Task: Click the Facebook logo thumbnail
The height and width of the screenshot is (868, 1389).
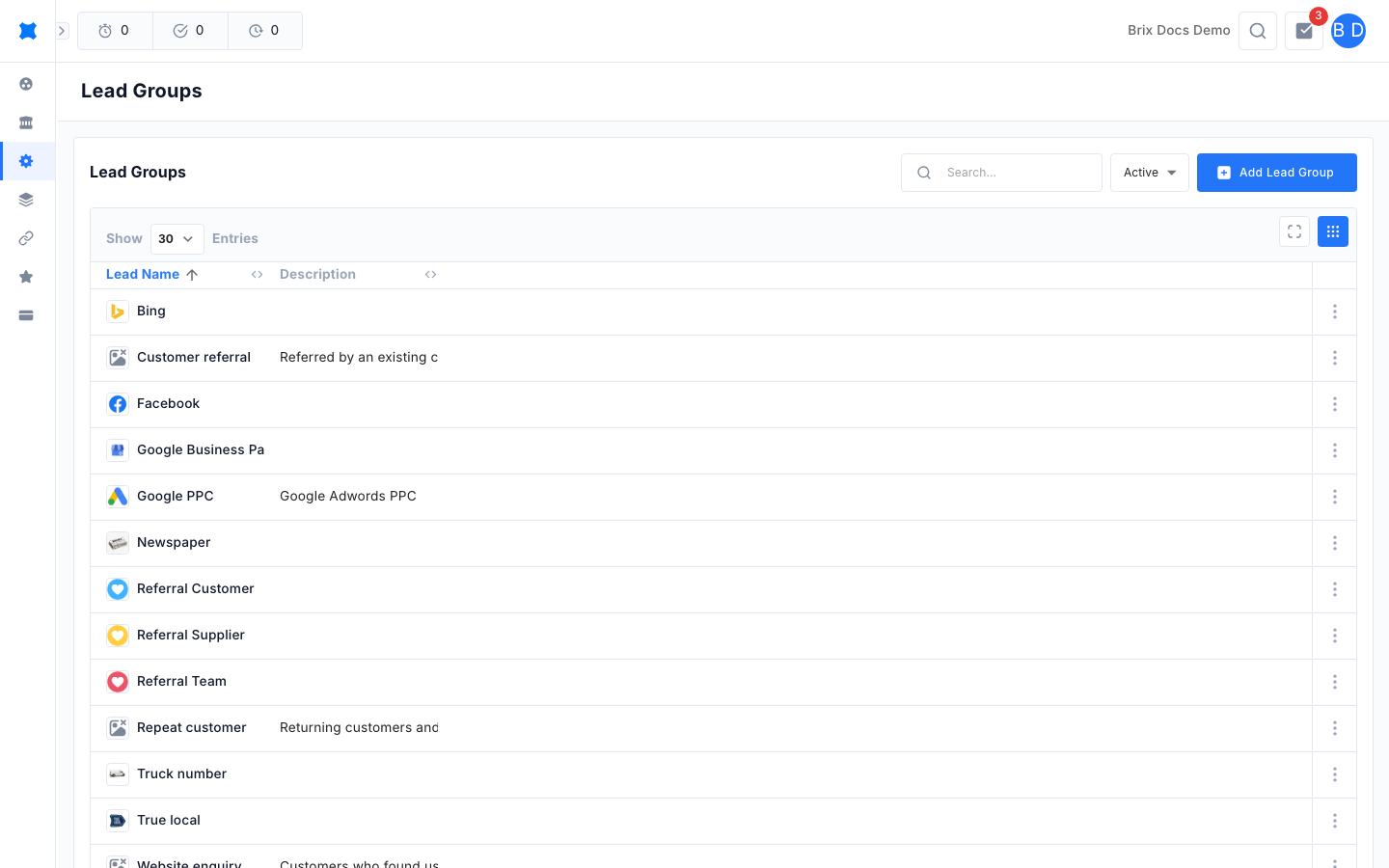Action: click(x=118, y=404)
